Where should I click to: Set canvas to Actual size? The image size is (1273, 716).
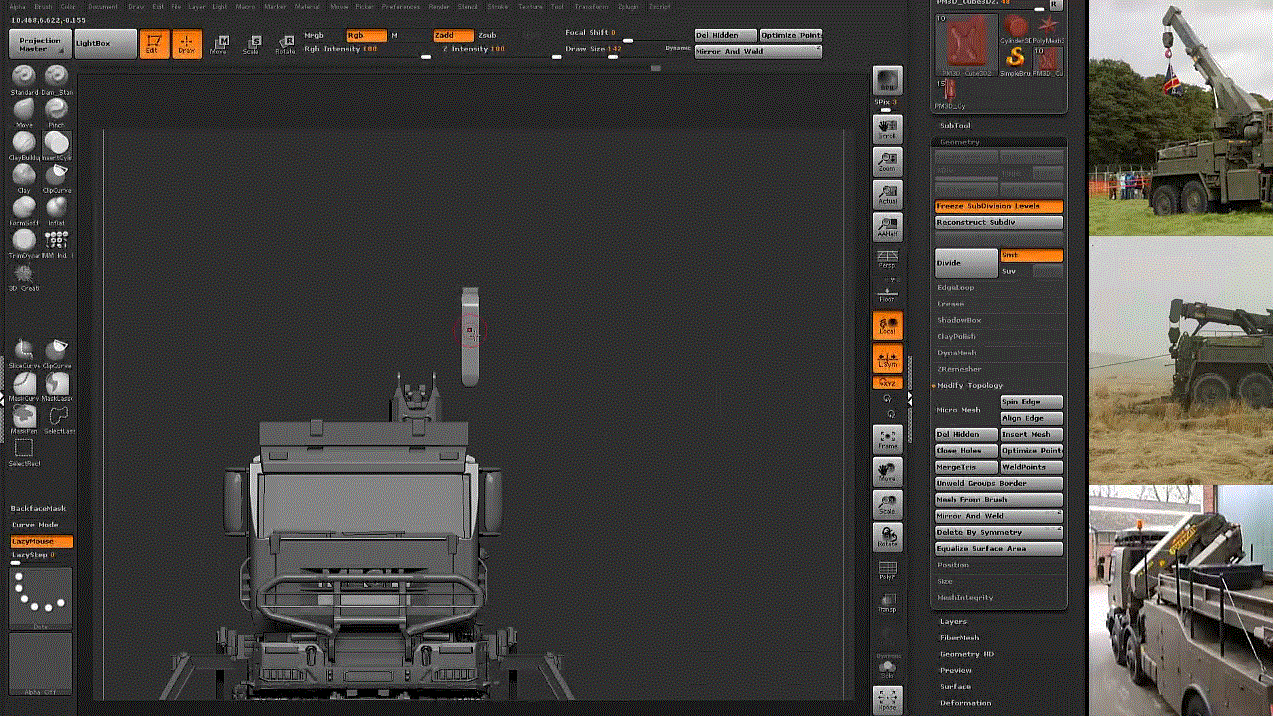coord(887,194)
